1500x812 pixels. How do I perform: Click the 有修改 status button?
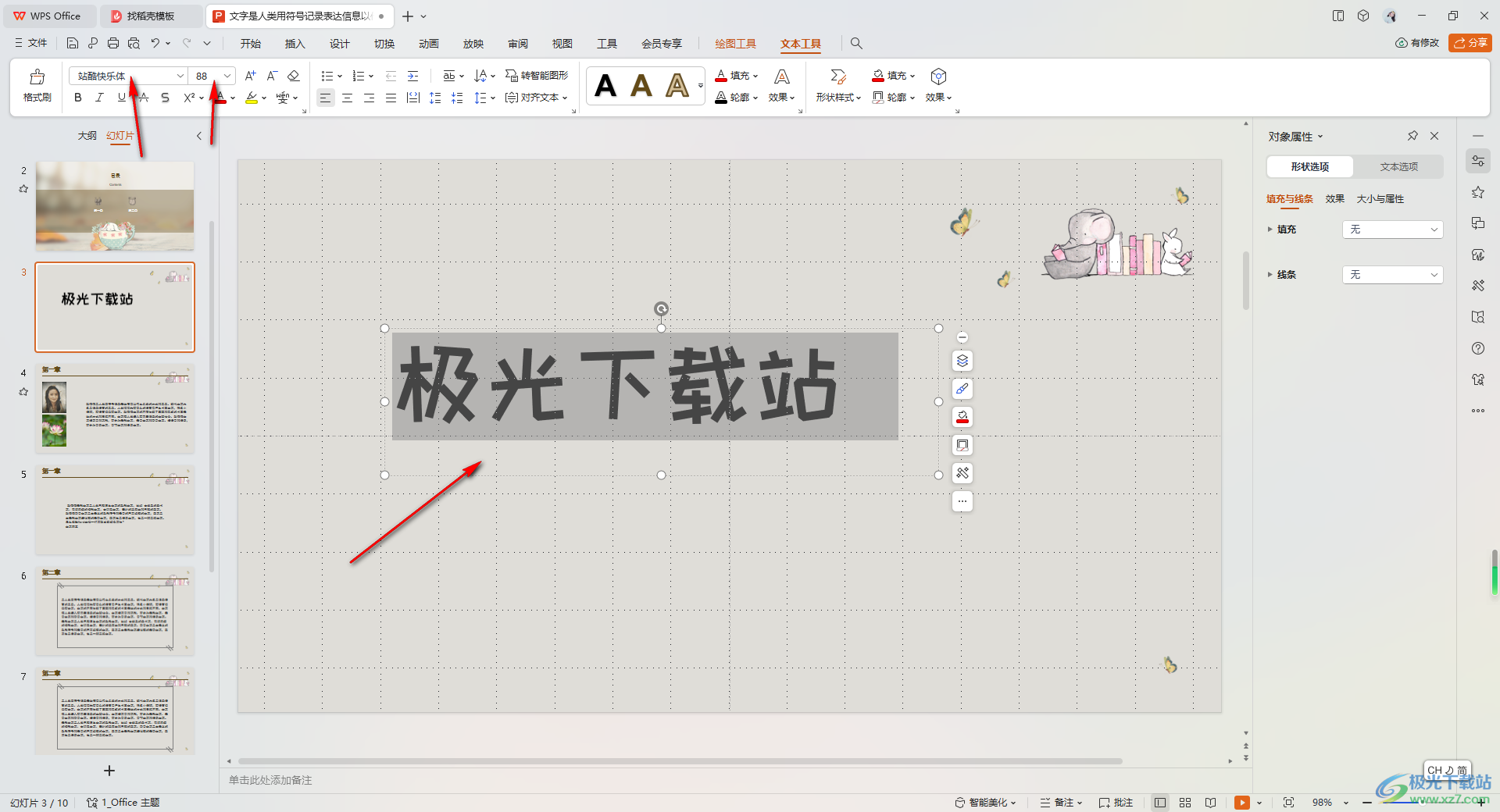pos(1417,43)
